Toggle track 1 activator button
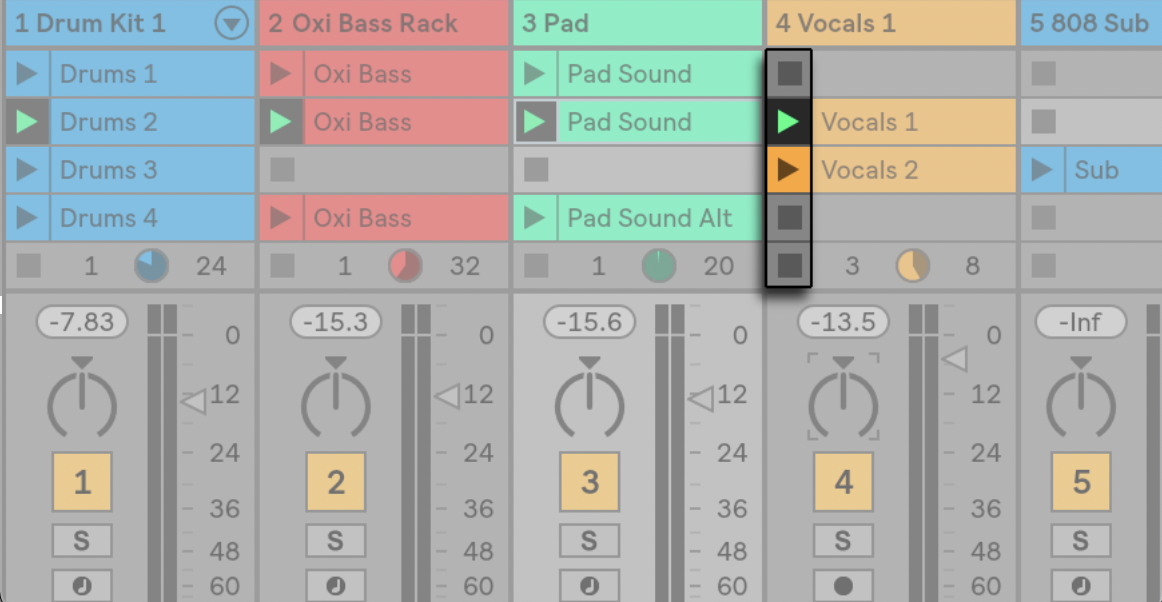The width and height of the screenshot is (1162, 602). pyautogui.click(x=82, y=482)
